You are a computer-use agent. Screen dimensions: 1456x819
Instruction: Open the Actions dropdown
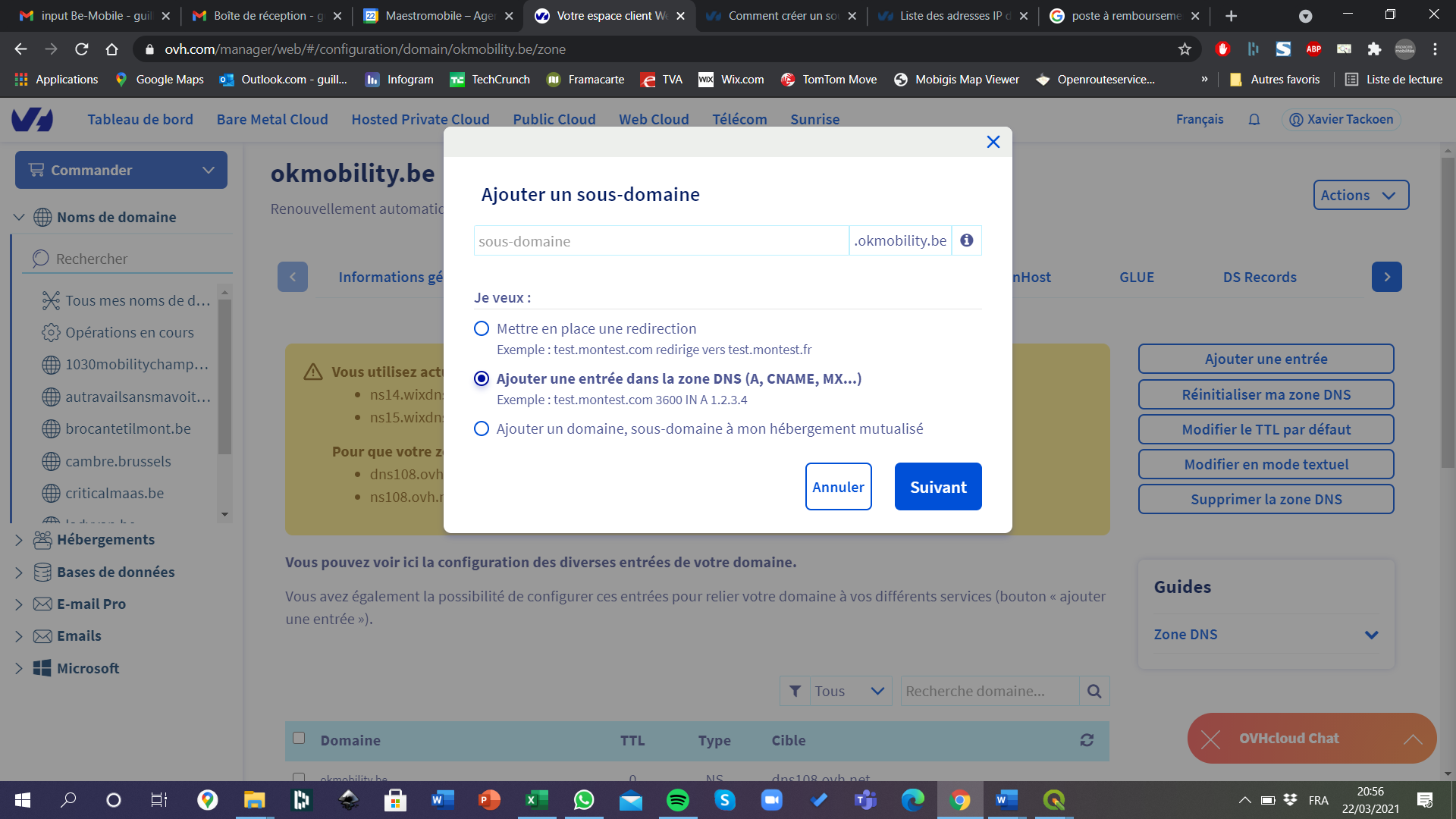1360,195
